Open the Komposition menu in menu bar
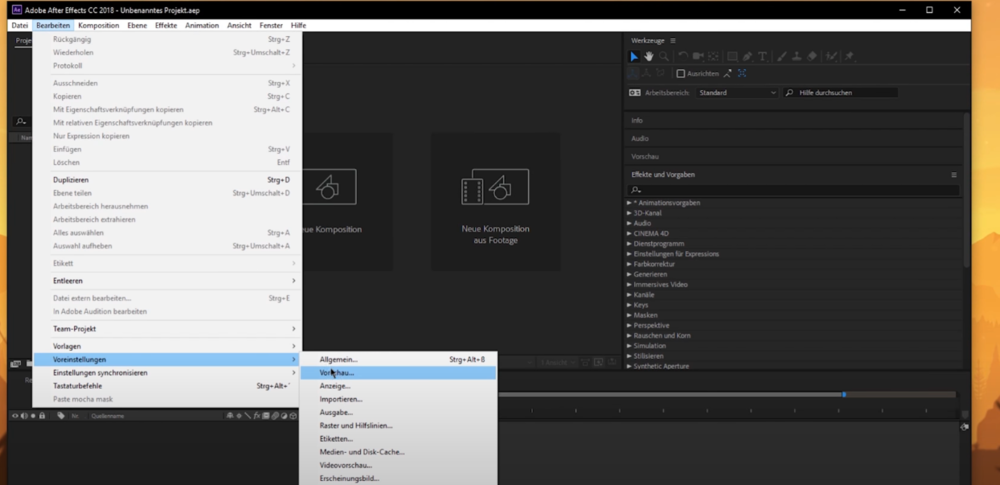The image size is (1000, 485). pyautogui.click(x=98, y=25)
